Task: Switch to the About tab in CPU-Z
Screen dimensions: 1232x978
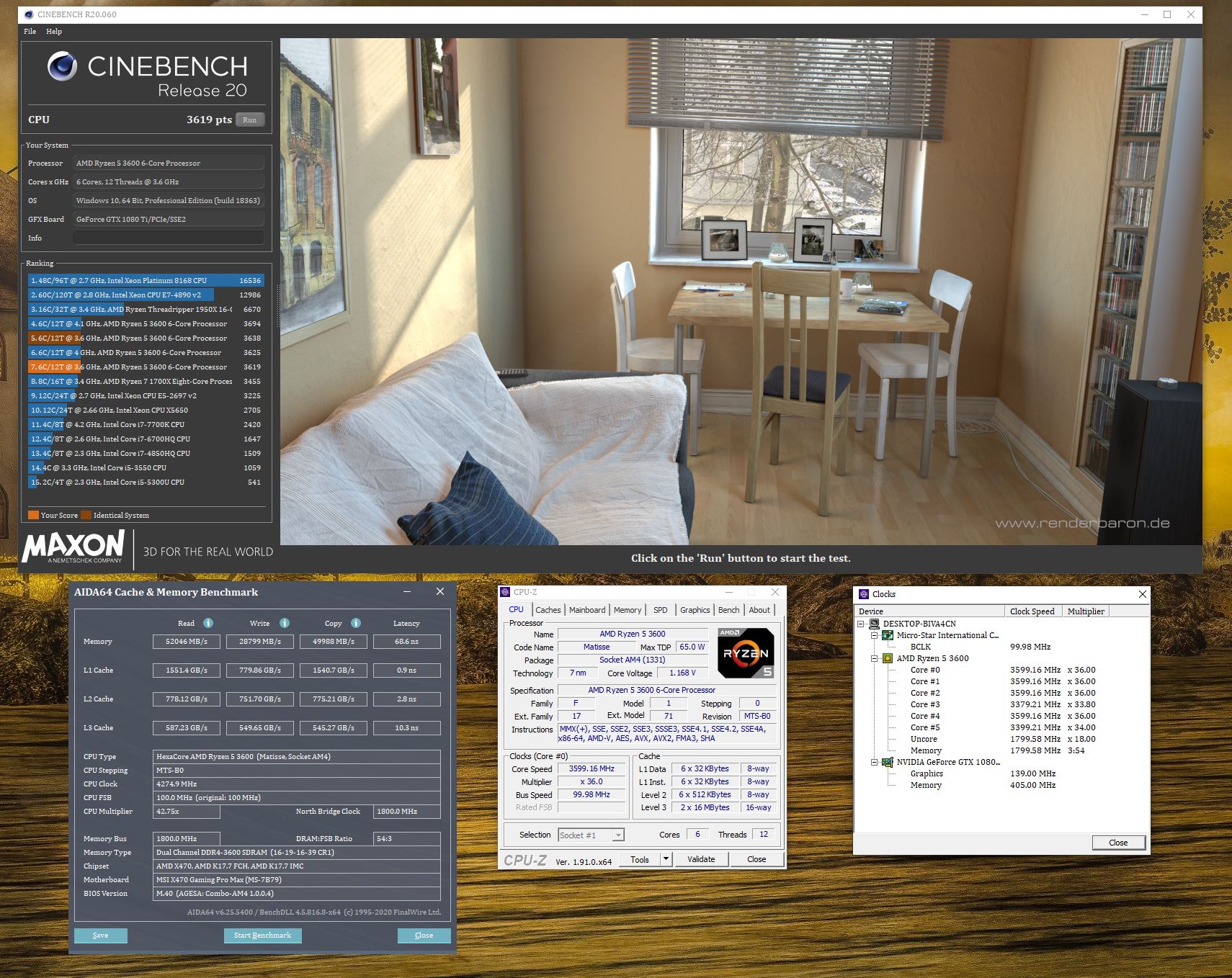Action: (x=759, y=610)
